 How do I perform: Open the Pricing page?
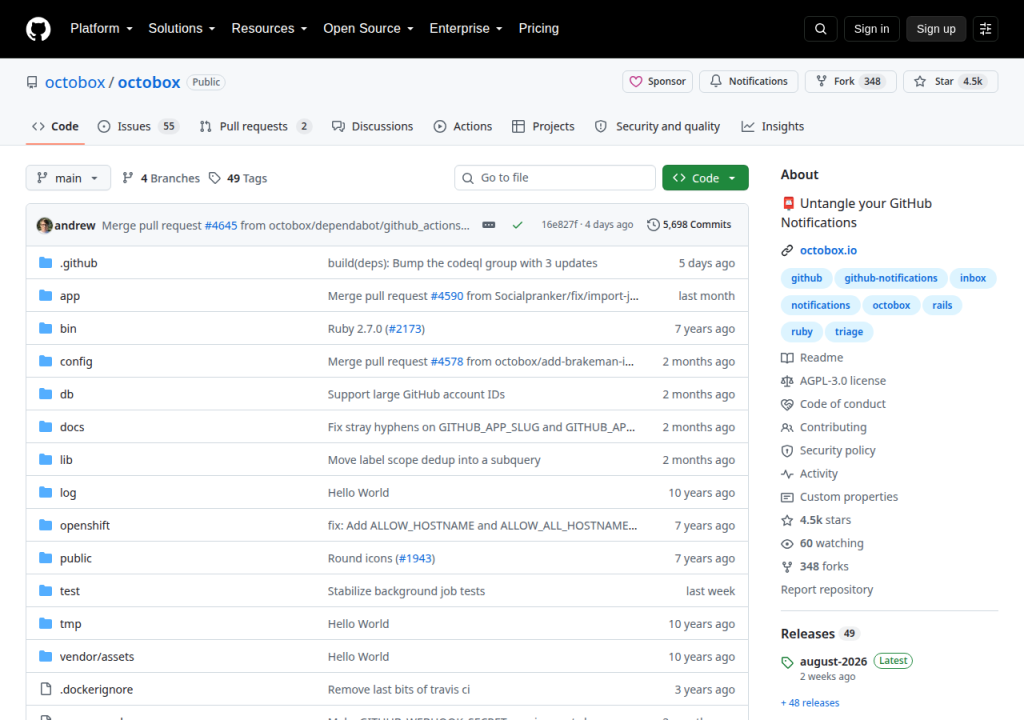tap(539, 29)
